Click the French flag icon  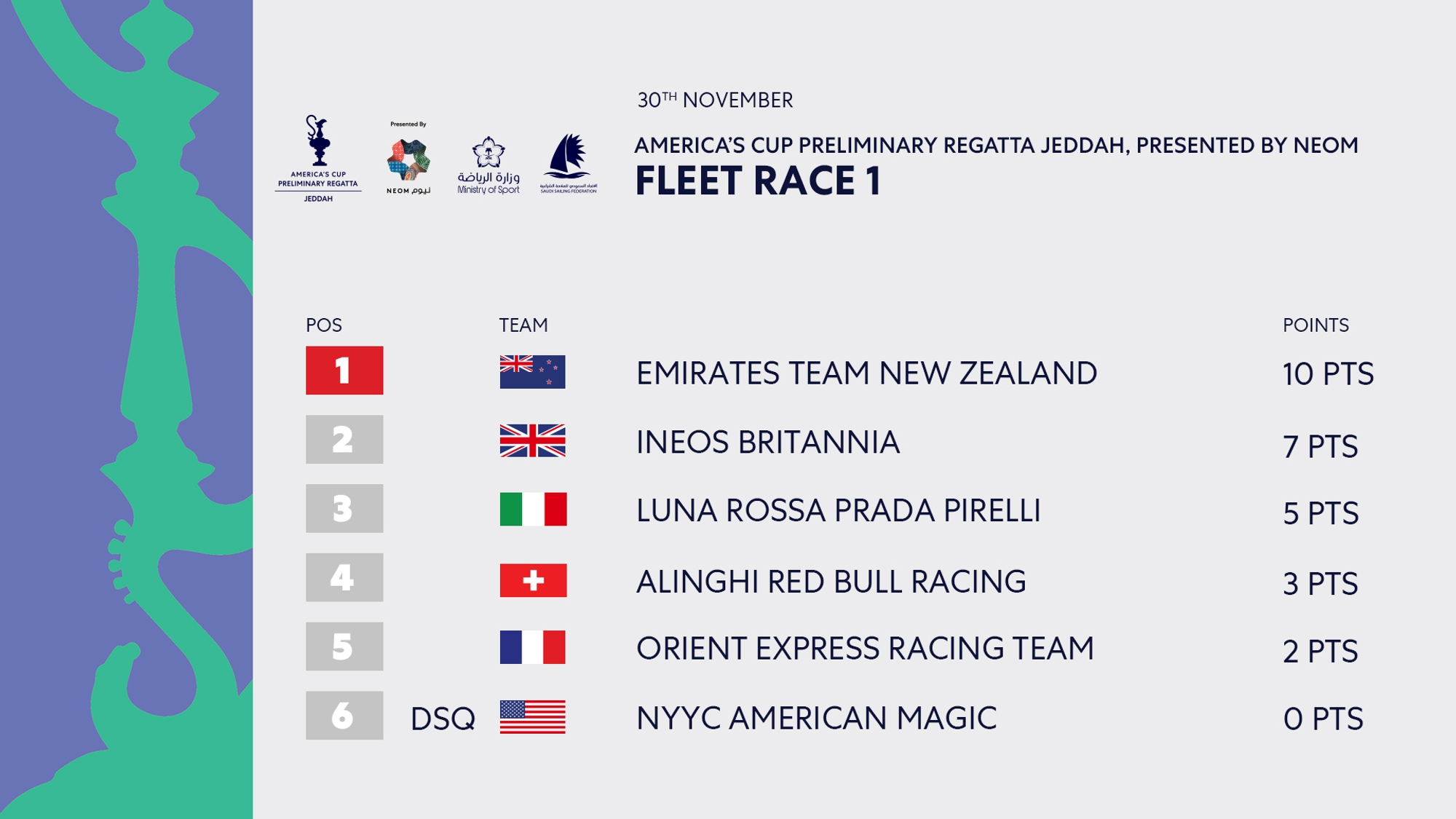[532, 647]
